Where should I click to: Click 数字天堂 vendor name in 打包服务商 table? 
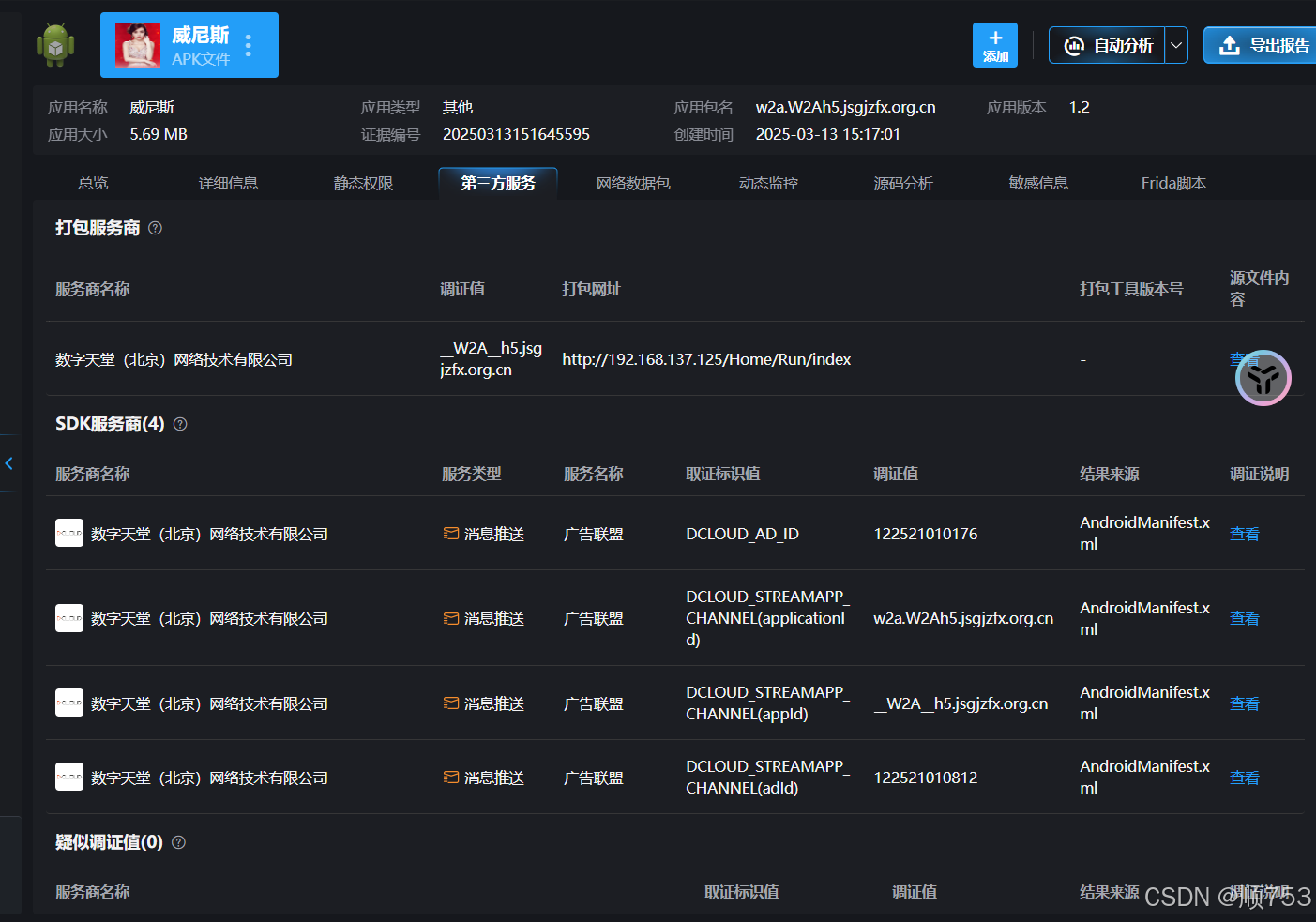point(174,359)
